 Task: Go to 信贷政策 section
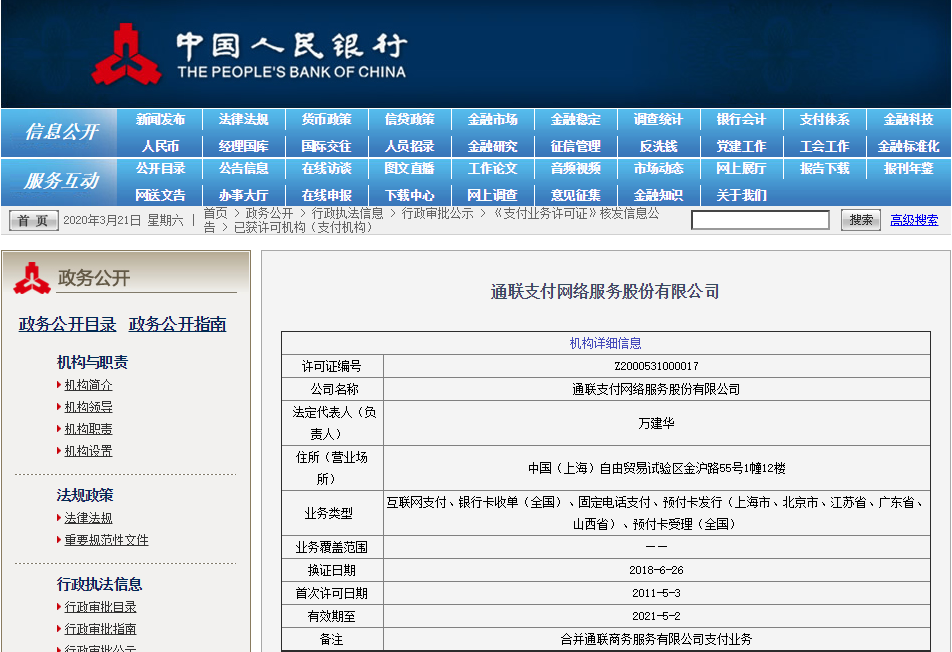point(410,120)
